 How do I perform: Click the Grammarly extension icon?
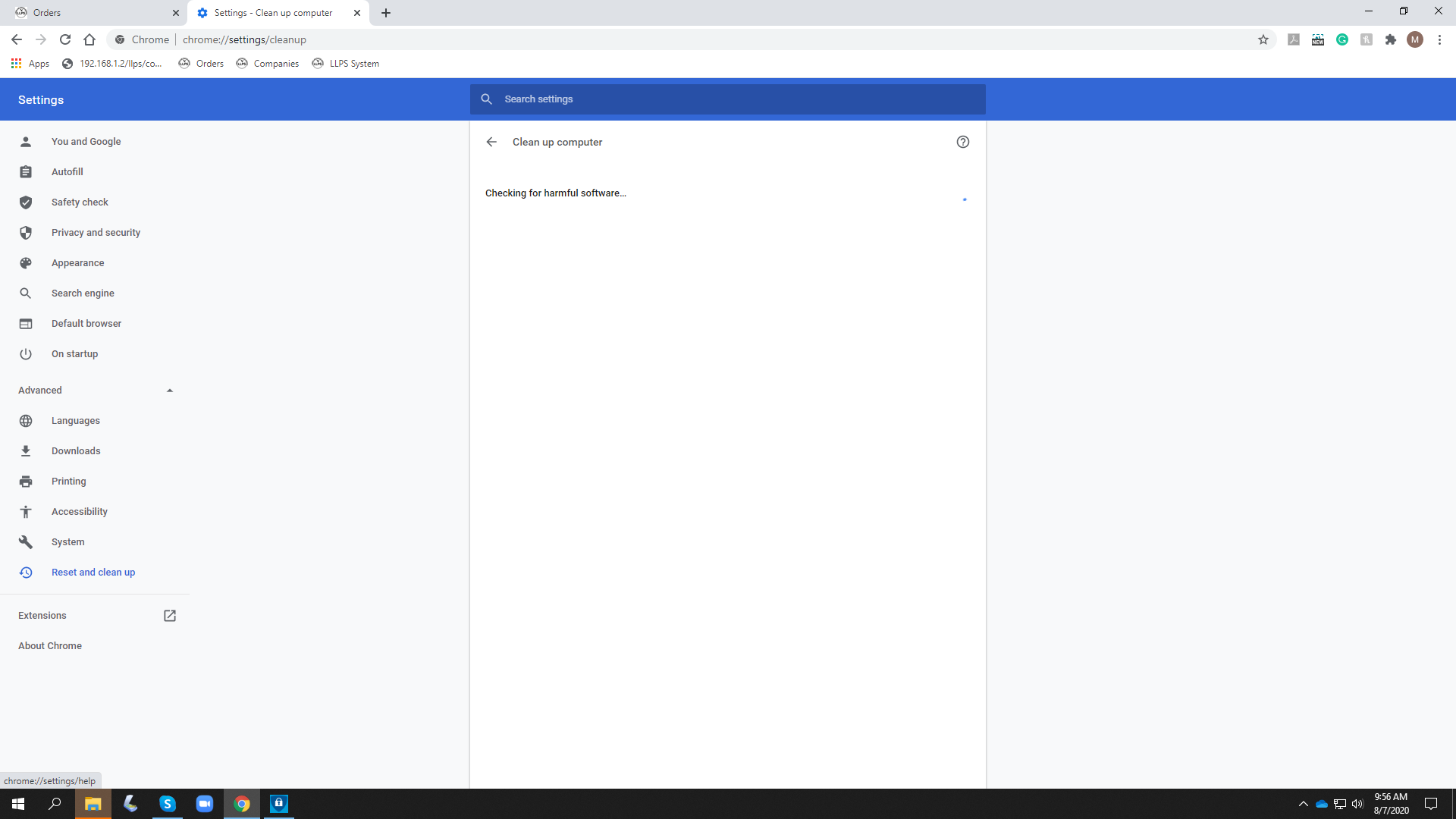pos(1342,39)
